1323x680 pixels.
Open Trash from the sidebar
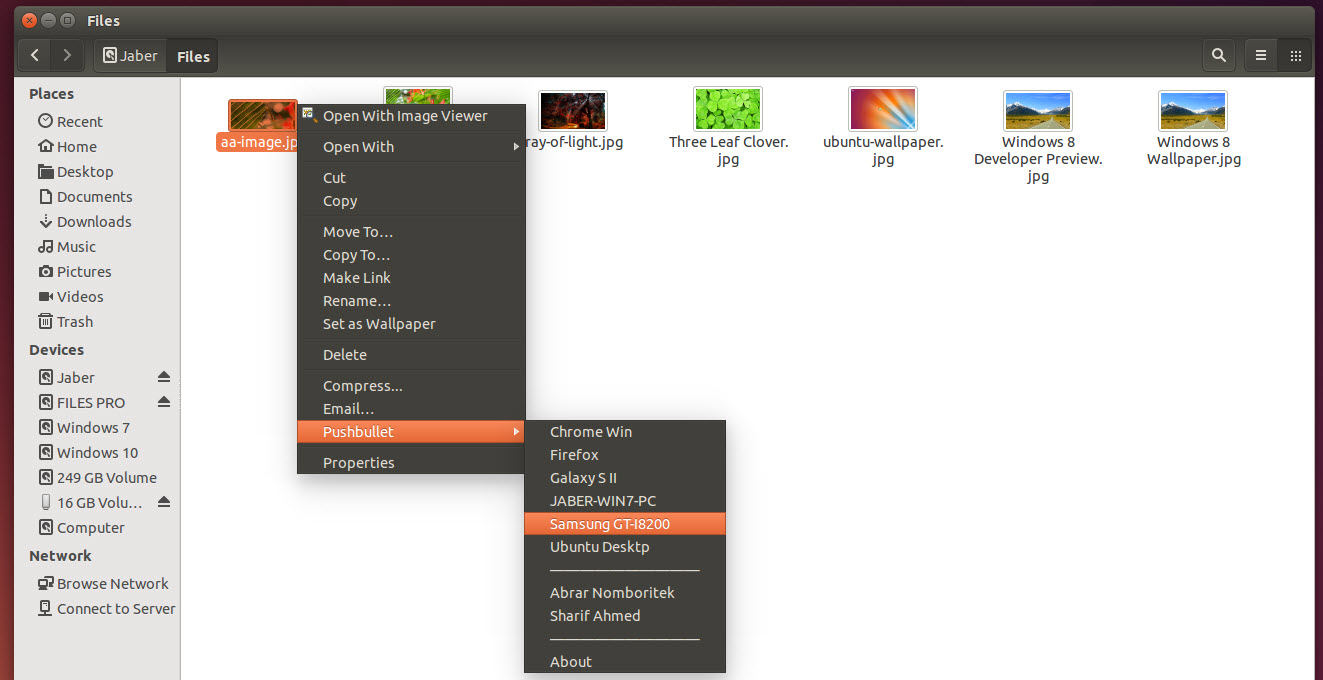point(74,321)
